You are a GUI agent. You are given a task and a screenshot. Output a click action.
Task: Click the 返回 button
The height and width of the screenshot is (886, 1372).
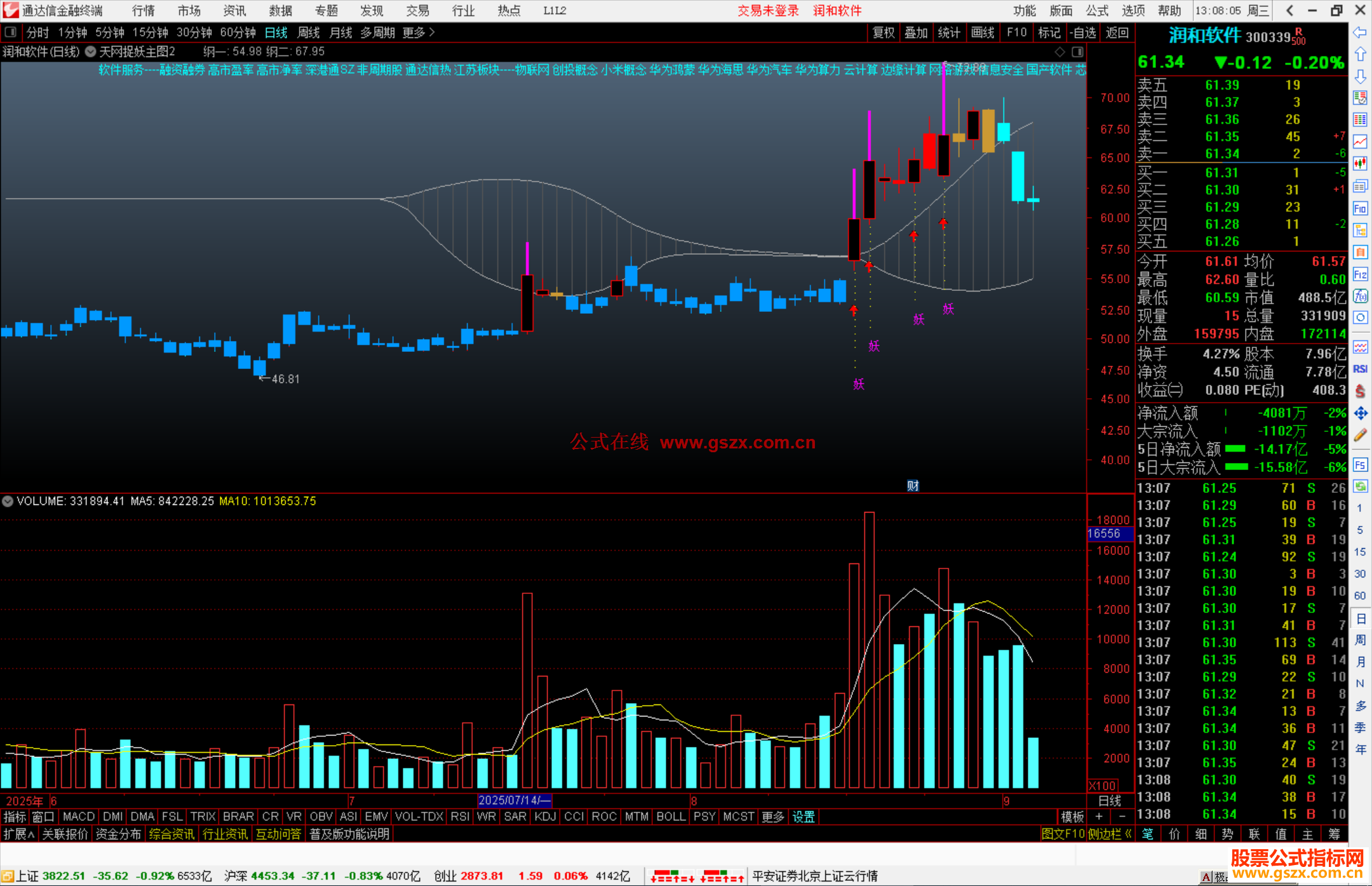pos(1117,32)
